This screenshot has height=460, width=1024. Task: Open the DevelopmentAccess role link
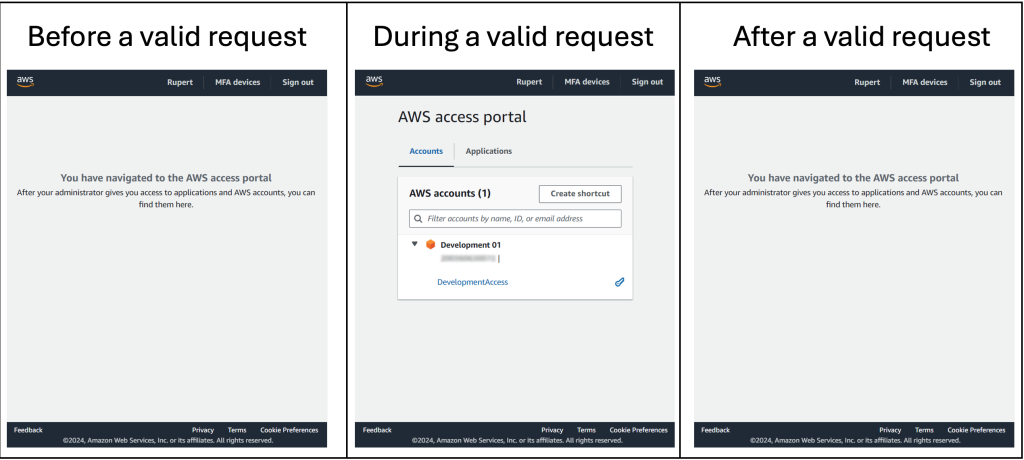pos(472,282)
